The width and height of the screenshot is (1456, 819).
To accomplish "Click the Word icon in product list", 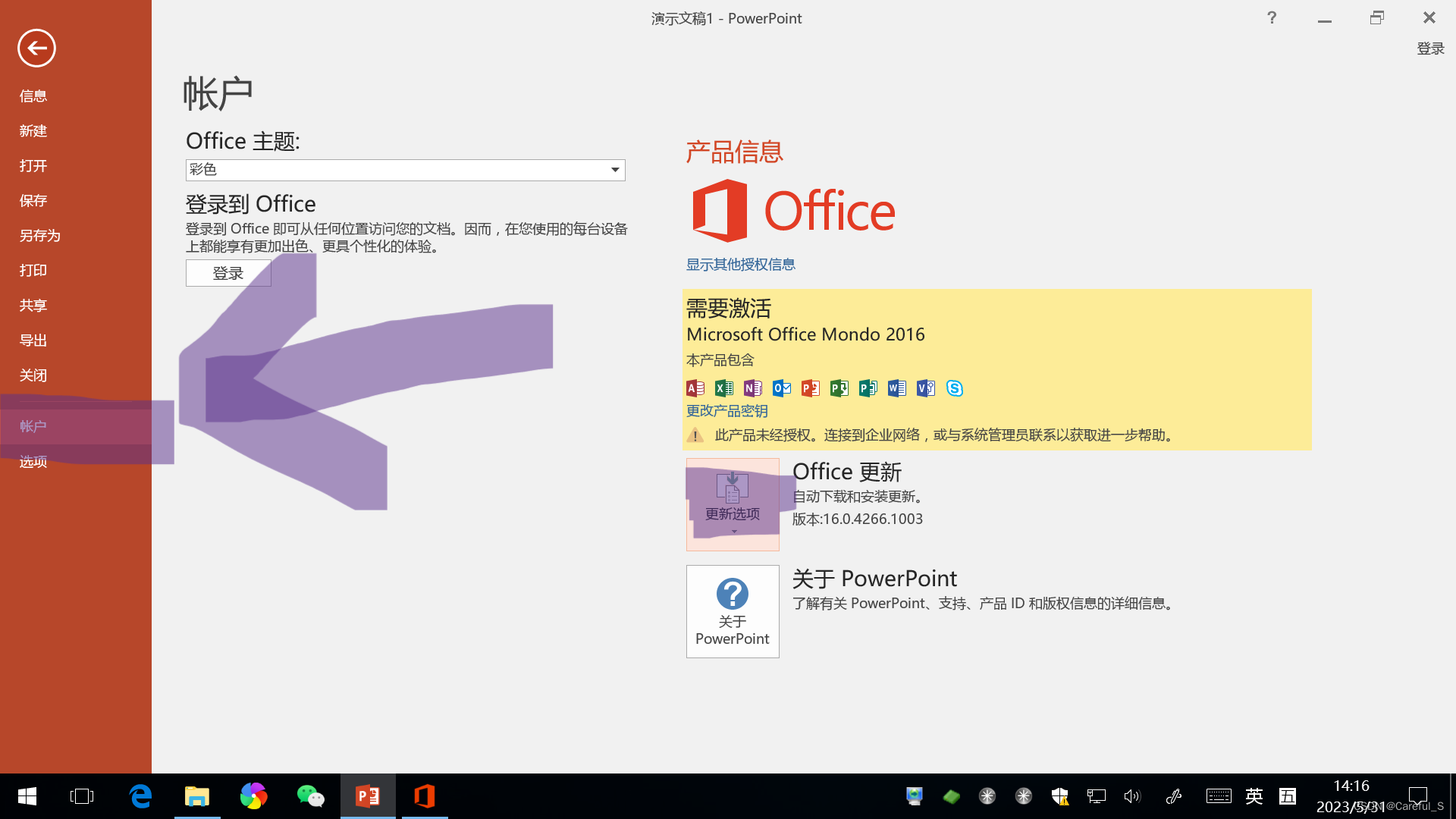I will tap(896, 388).
